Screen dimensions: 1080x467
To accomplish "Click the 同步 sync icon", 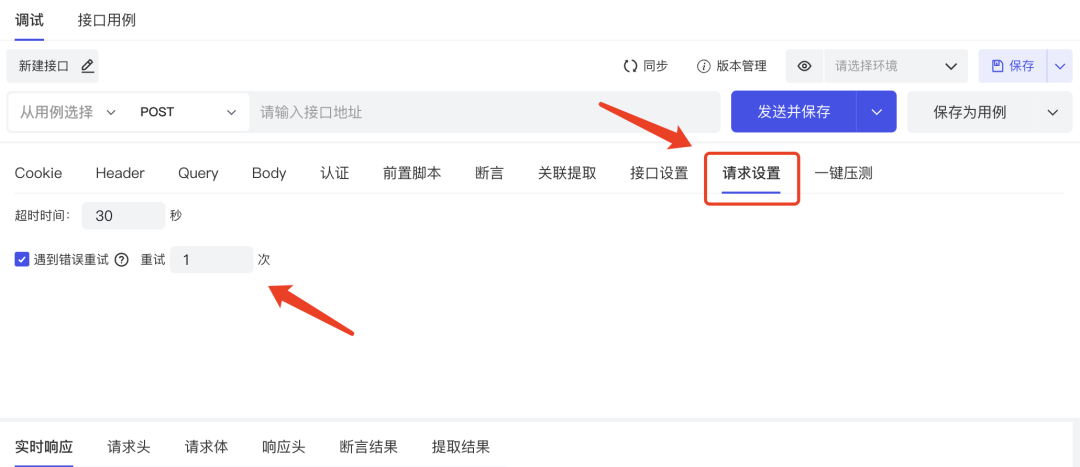I will point(630,66).
